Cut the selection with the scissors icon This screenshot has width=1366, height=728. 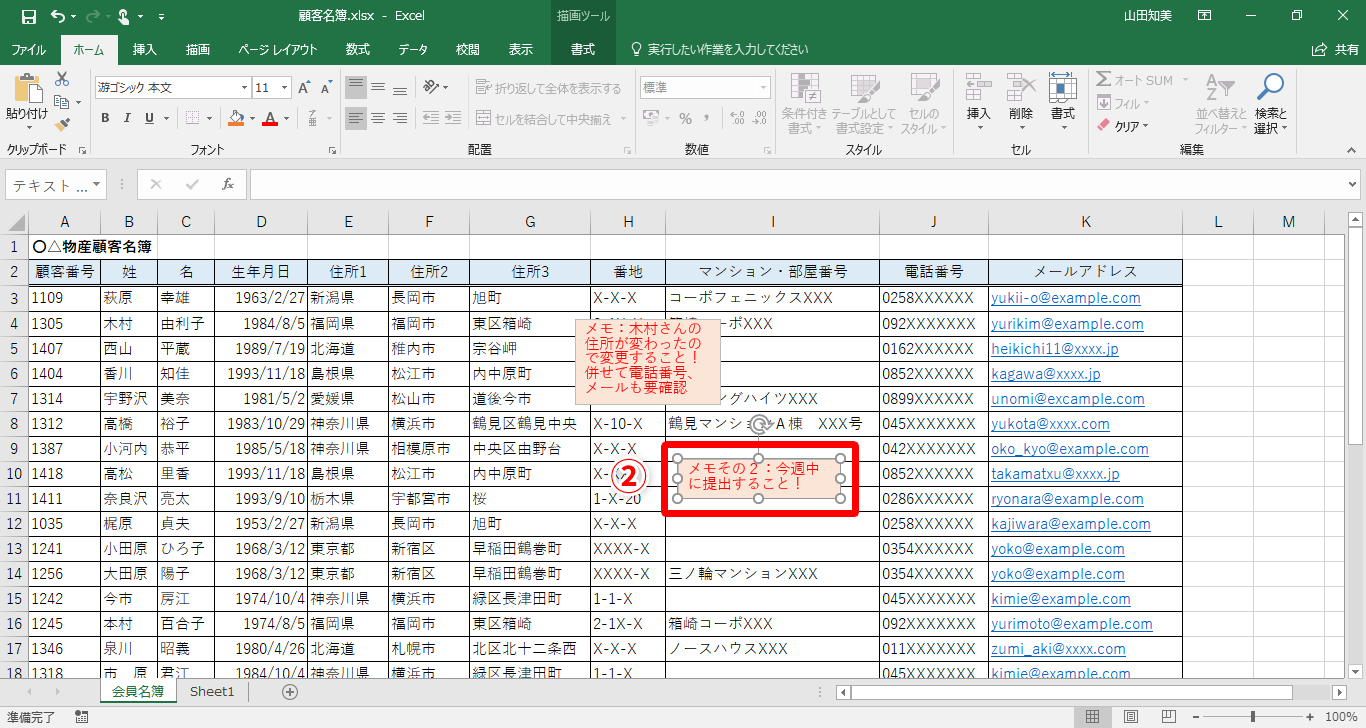[x=62, y=79]
